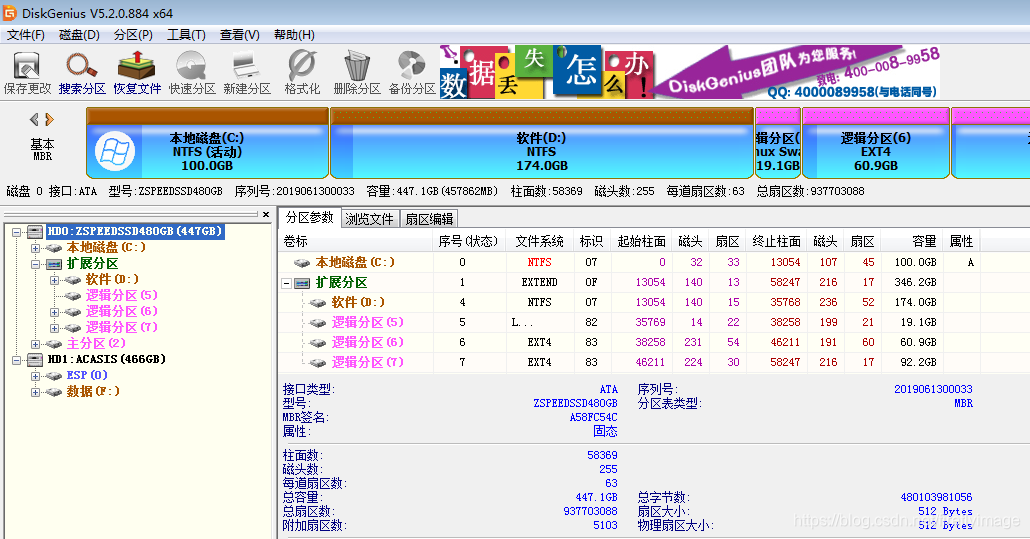Open the 帮助(H) menu
This screenshot has height=539, width=1030.
click(294, 35)
